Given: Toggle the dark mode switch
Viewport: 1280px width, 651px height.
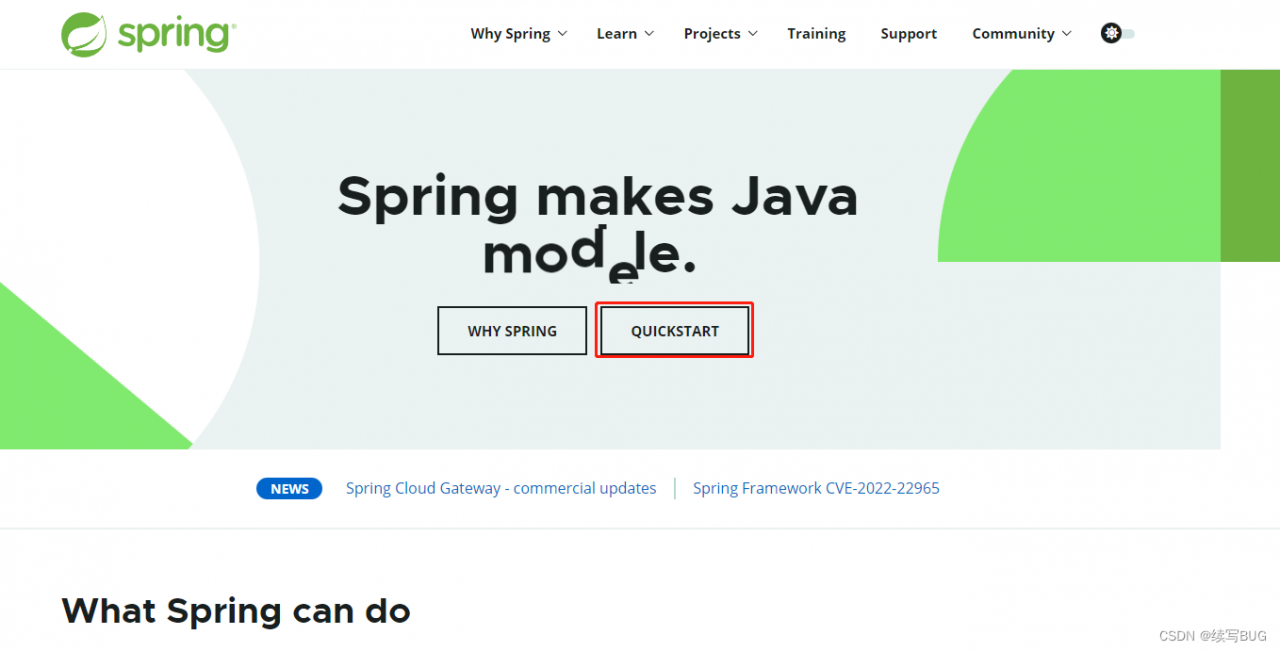Looking at the screenshot, I should point(1118,33).
